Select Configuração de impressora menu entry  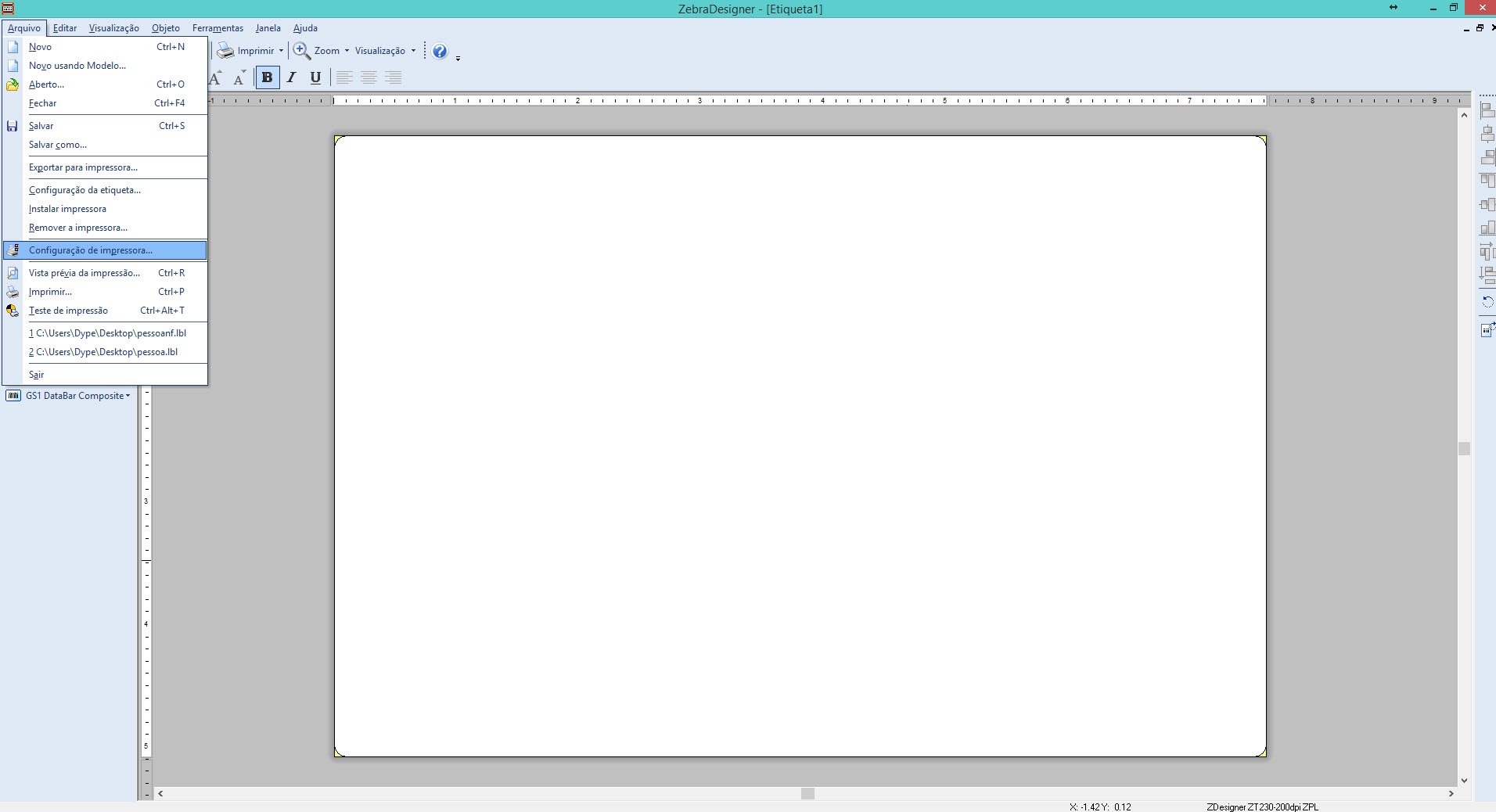105,250
